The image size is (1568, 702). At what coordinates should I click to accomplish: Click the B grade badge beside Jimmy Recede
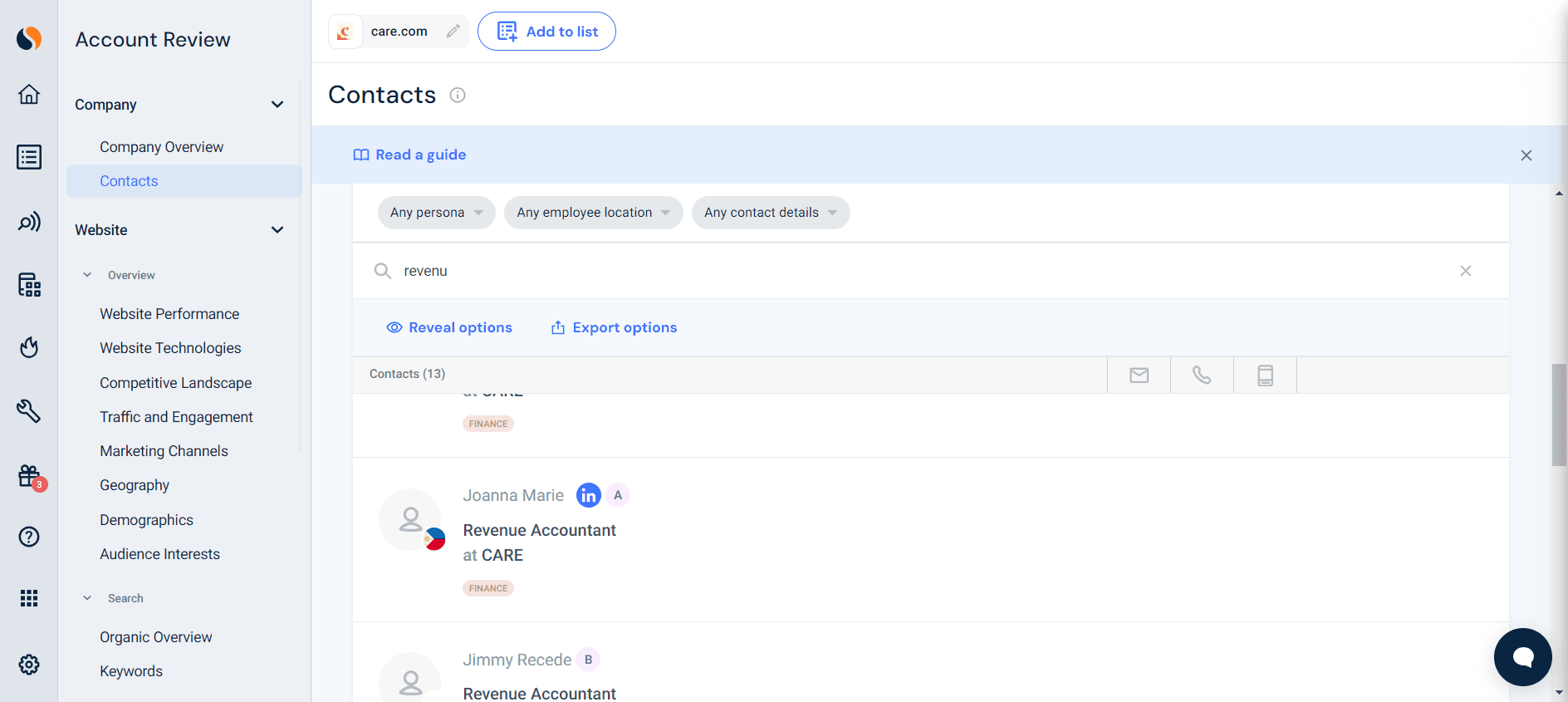[x=588, y=660]
